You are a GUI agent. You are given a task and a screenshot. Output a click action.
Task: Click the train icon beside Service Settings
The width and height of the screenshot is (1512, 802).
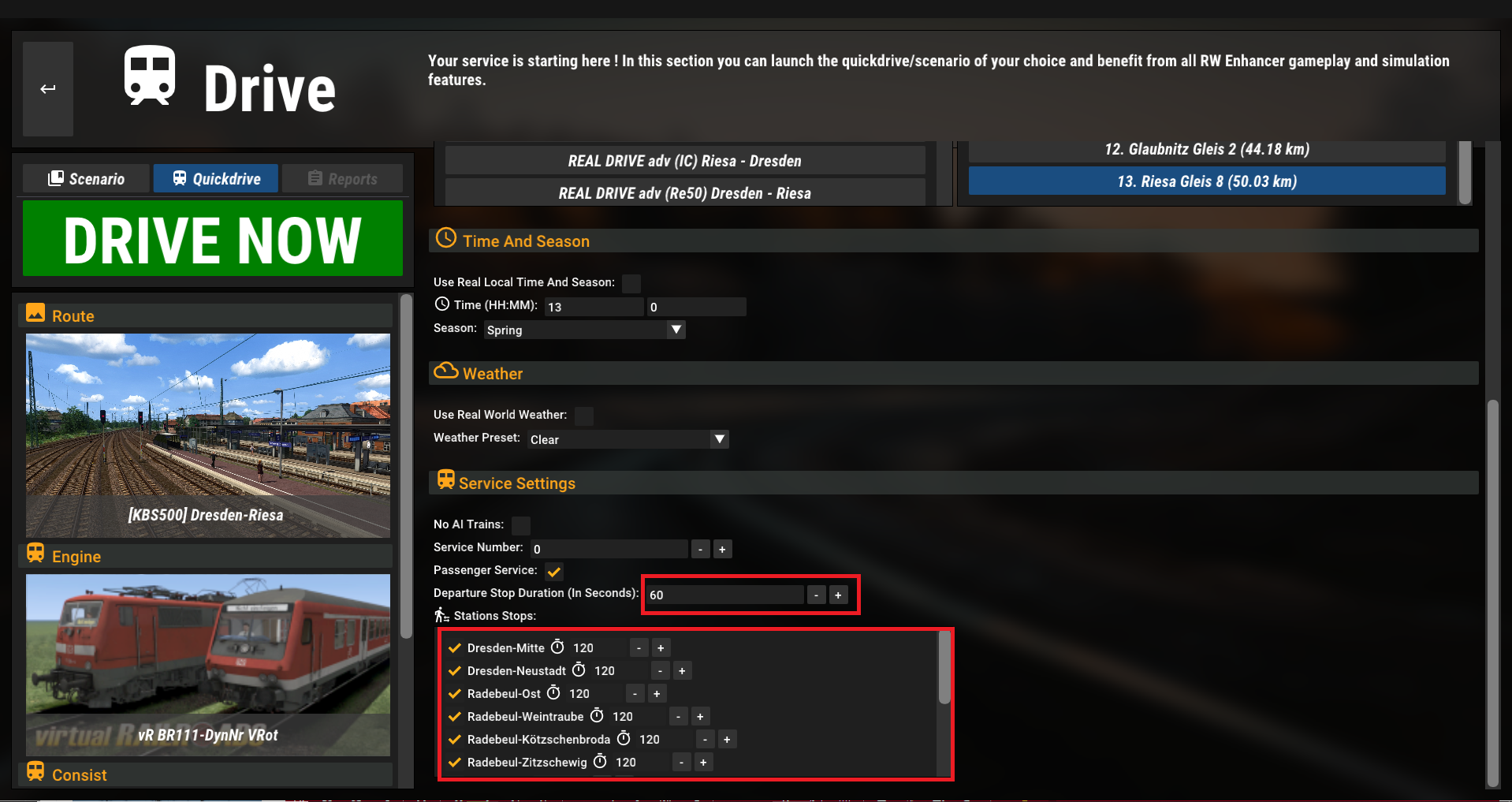click(x=446, y=479)
